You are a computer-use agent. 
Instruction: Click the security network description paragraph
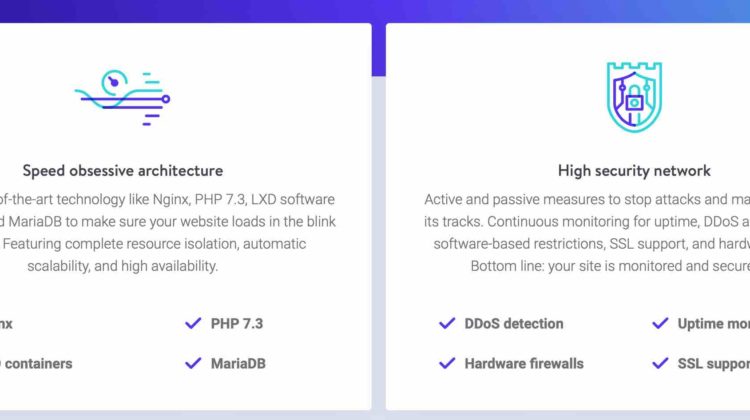click(587, 232)
